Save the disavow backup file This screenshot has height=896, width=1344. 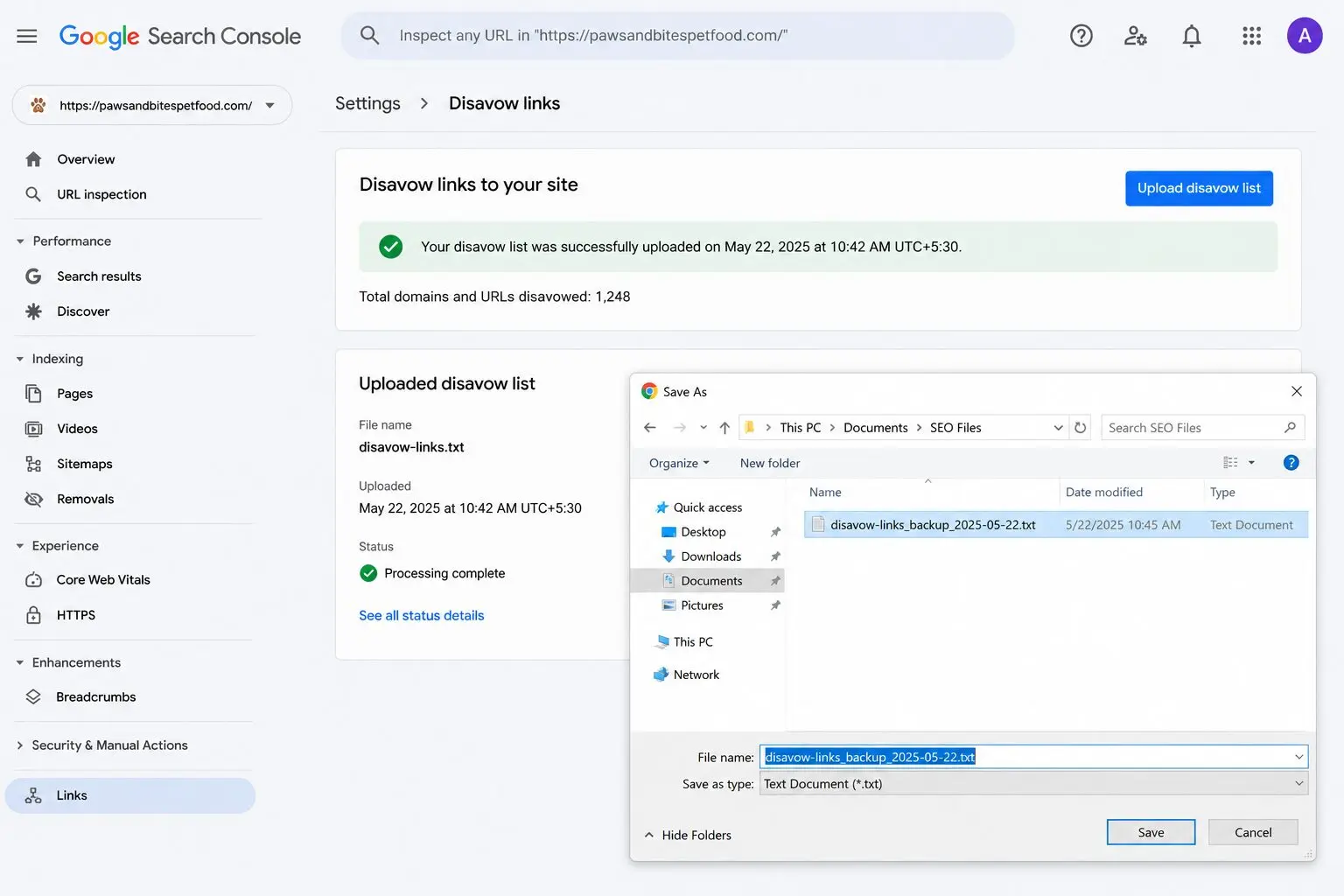click(1151, 832)
